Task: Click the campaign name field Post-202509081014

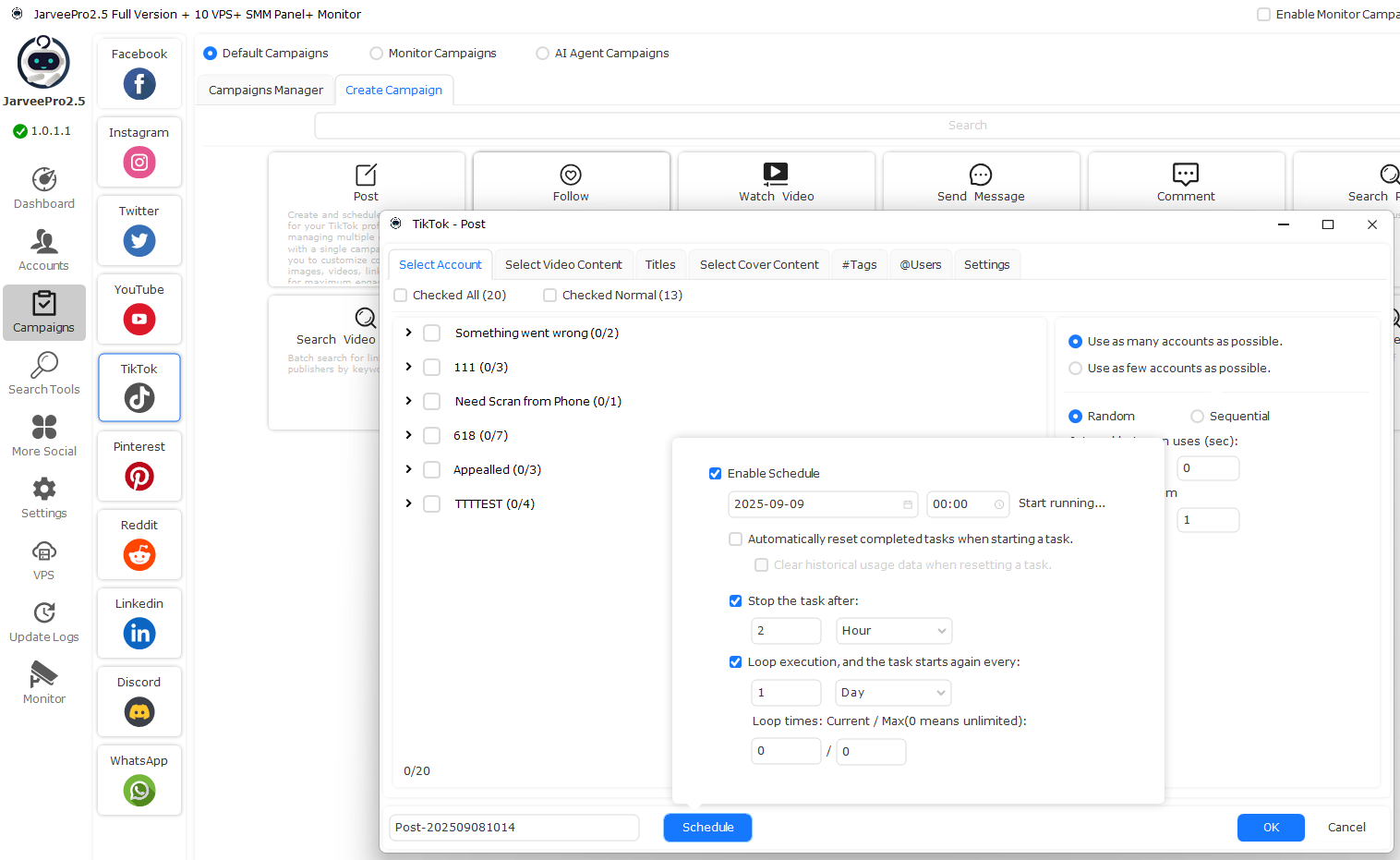Action: (514, 828)
